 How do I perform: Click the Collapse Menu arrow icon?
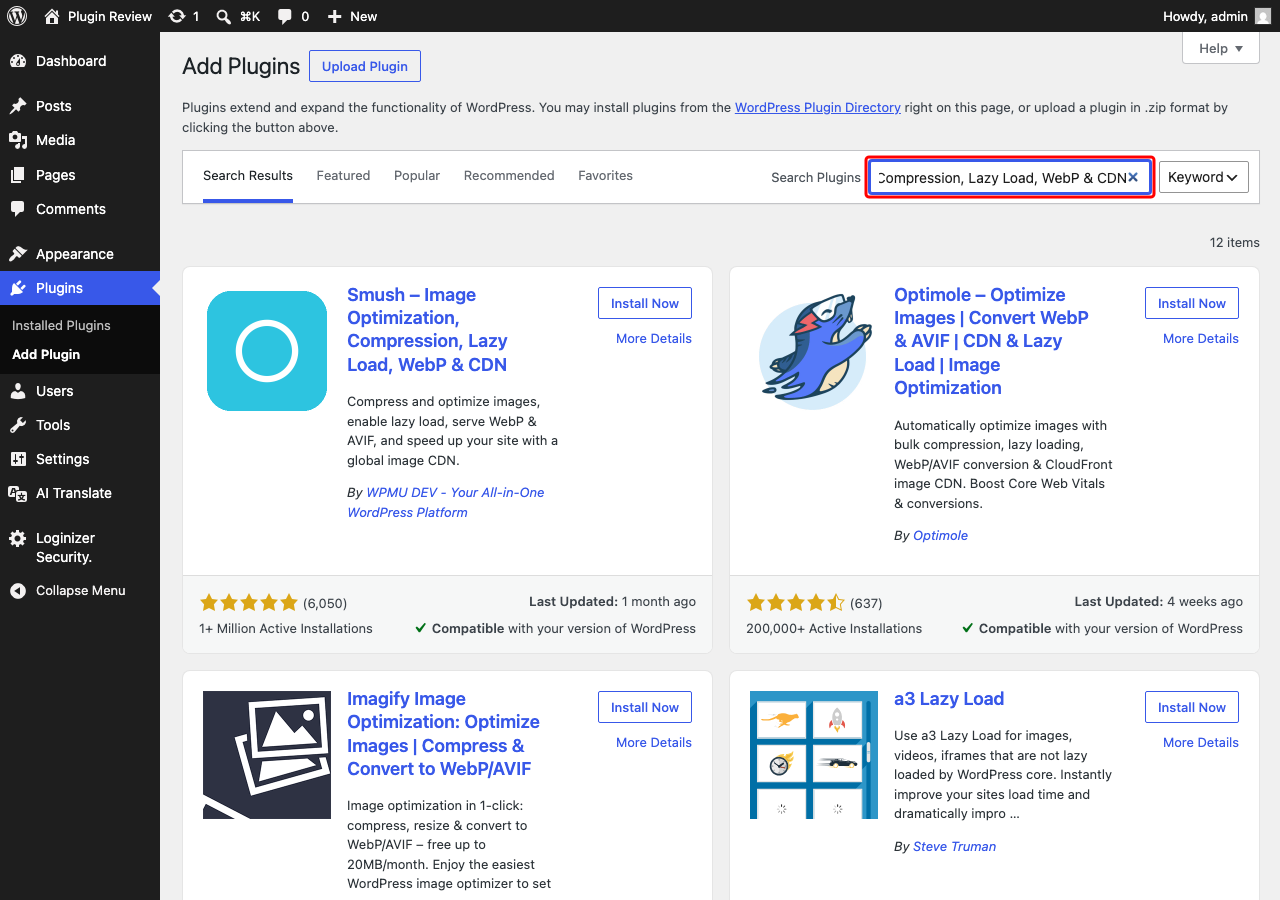point(18,591)
